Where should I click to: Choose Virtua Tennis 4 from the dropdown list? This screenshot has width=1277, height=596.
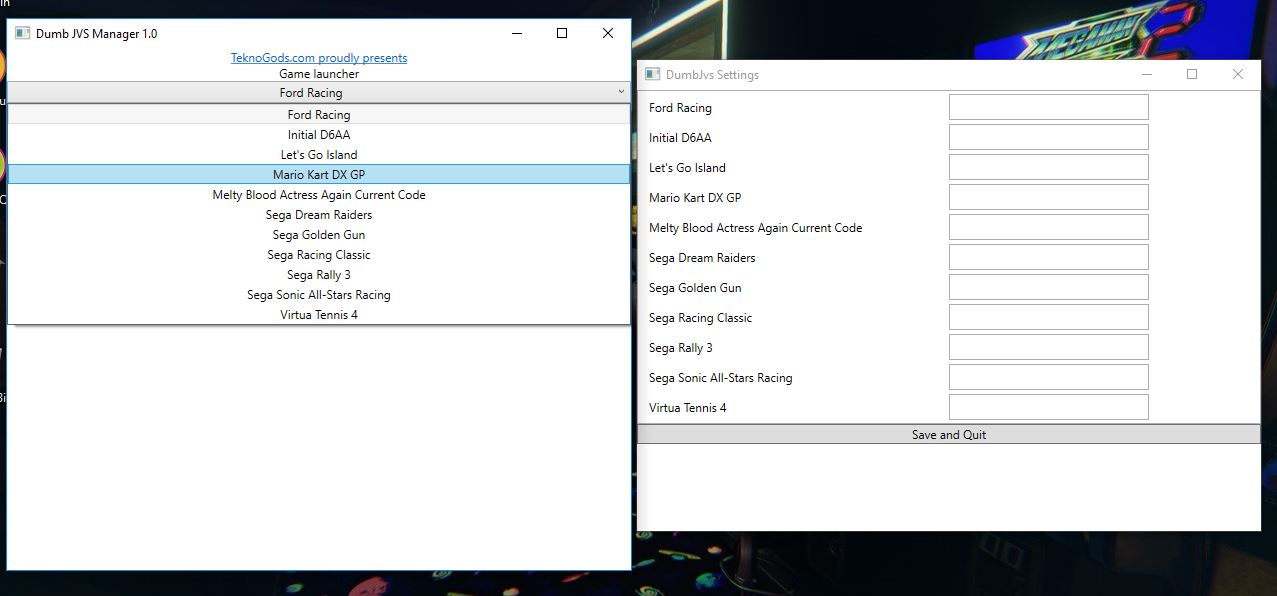pyautogui.click(x=319, y=315)
